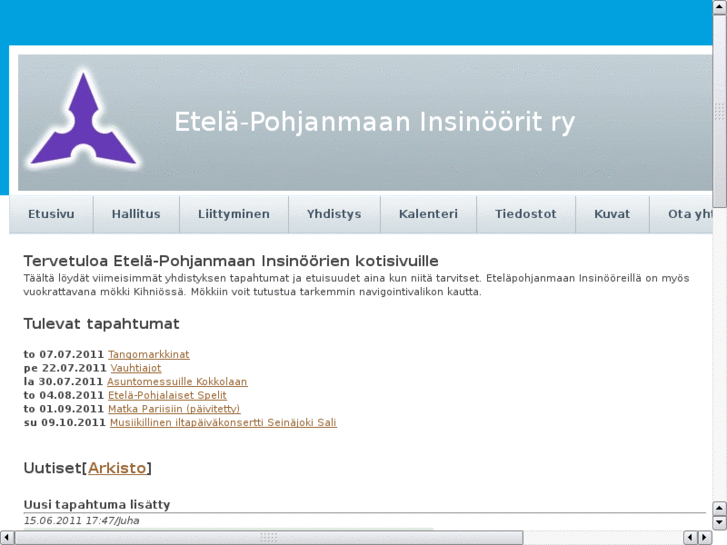The image size is (727, 545).
Task: Follow the Asuntomessuille Kokkolaan link
Action: coord(177,382)
